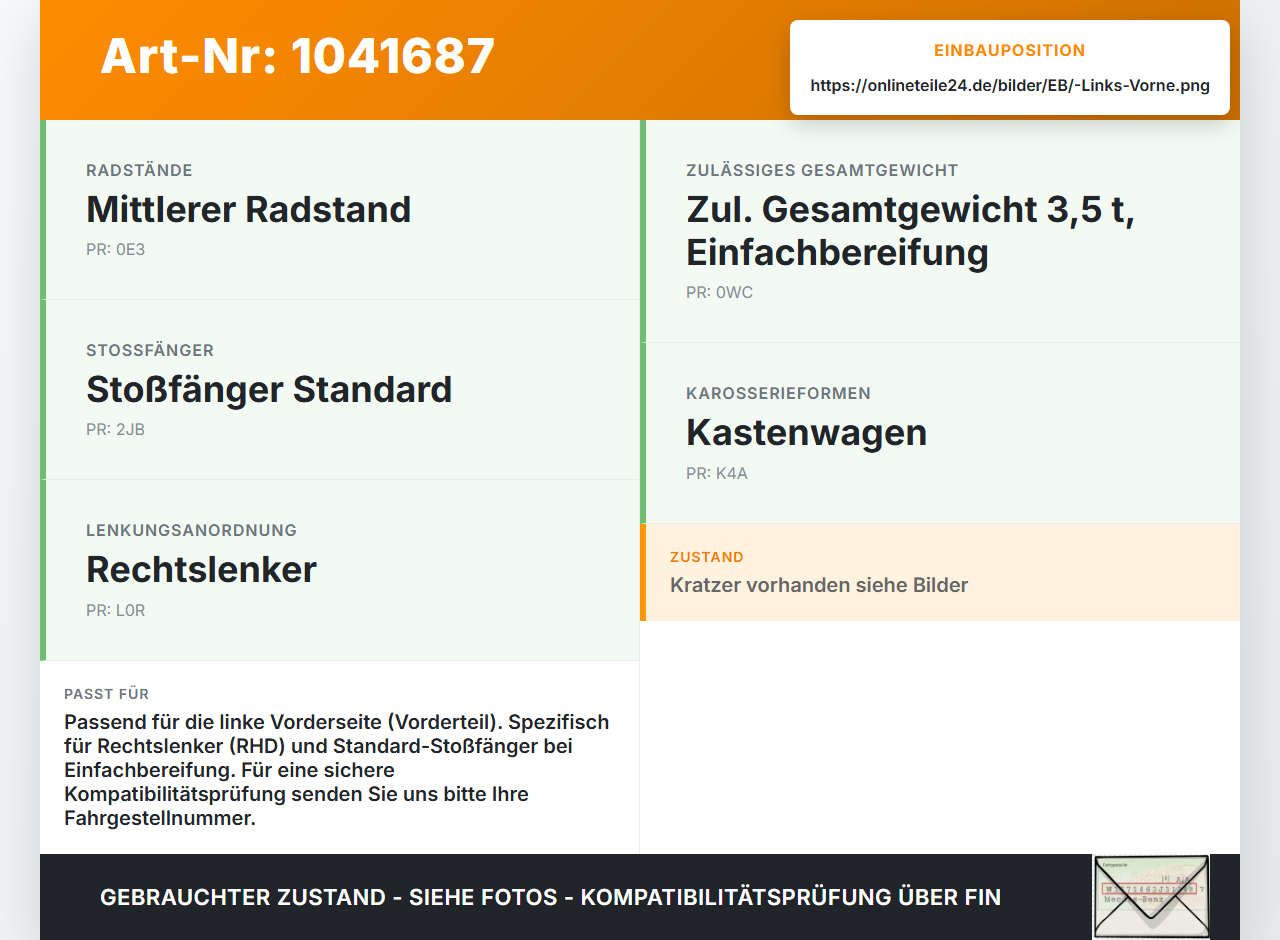
Task: Click the envelope thumbnail image in footer
Action: pos(1151,897)
